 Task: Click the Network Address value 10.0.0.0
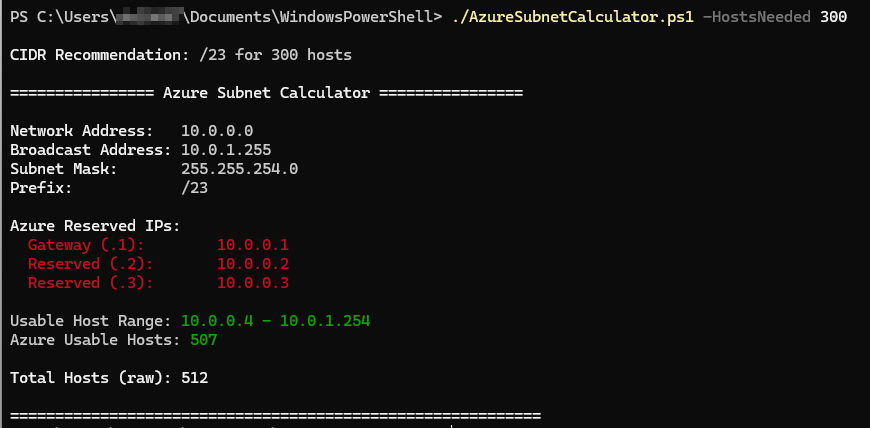pos(217,131)
